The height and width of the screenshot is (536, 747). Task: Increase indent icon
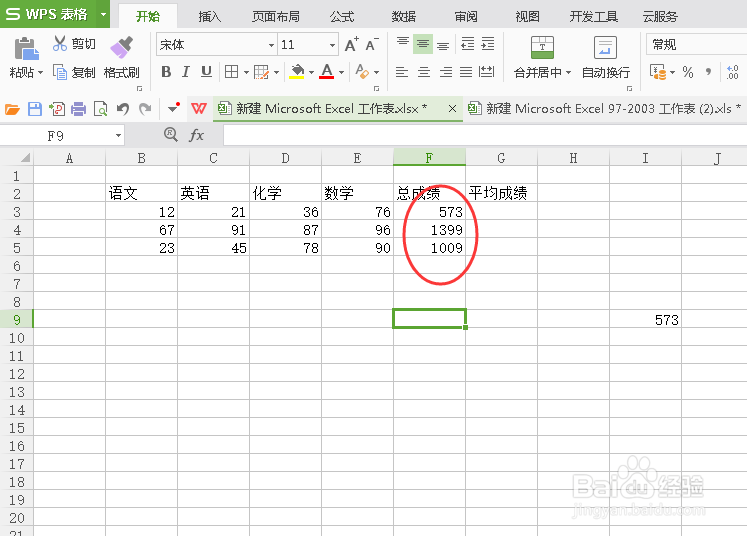(488, 44)
